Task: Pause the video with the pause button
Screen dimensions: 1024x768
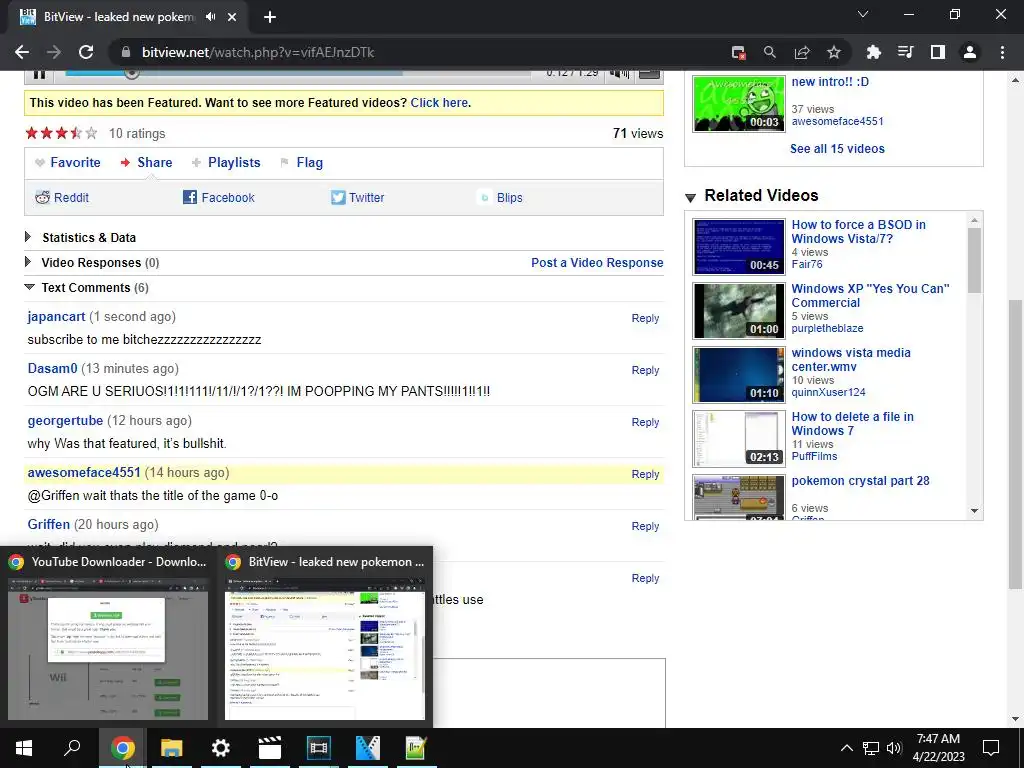Action: tap(39, 74)
